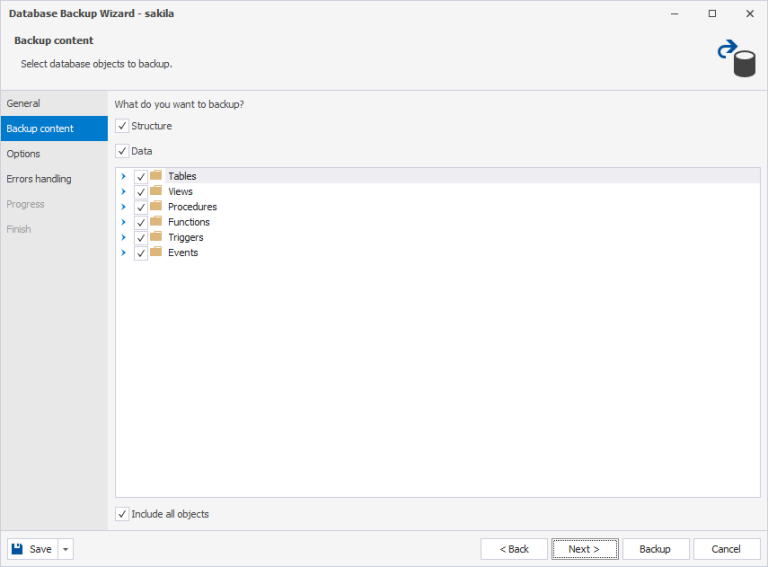Click the Views folder icon
This screenshot has width=768, height=567.
(x=156, y=191)
